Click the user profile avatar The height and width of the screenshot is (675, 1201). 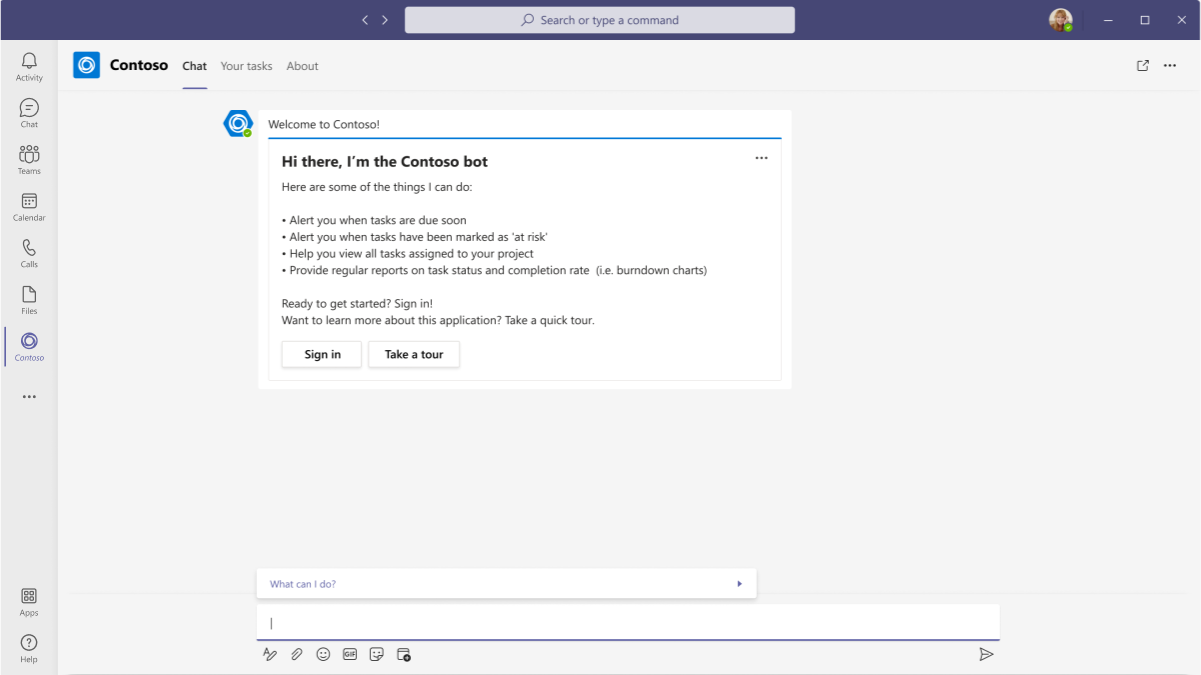pyautogui.click(x=1060, y=20)
